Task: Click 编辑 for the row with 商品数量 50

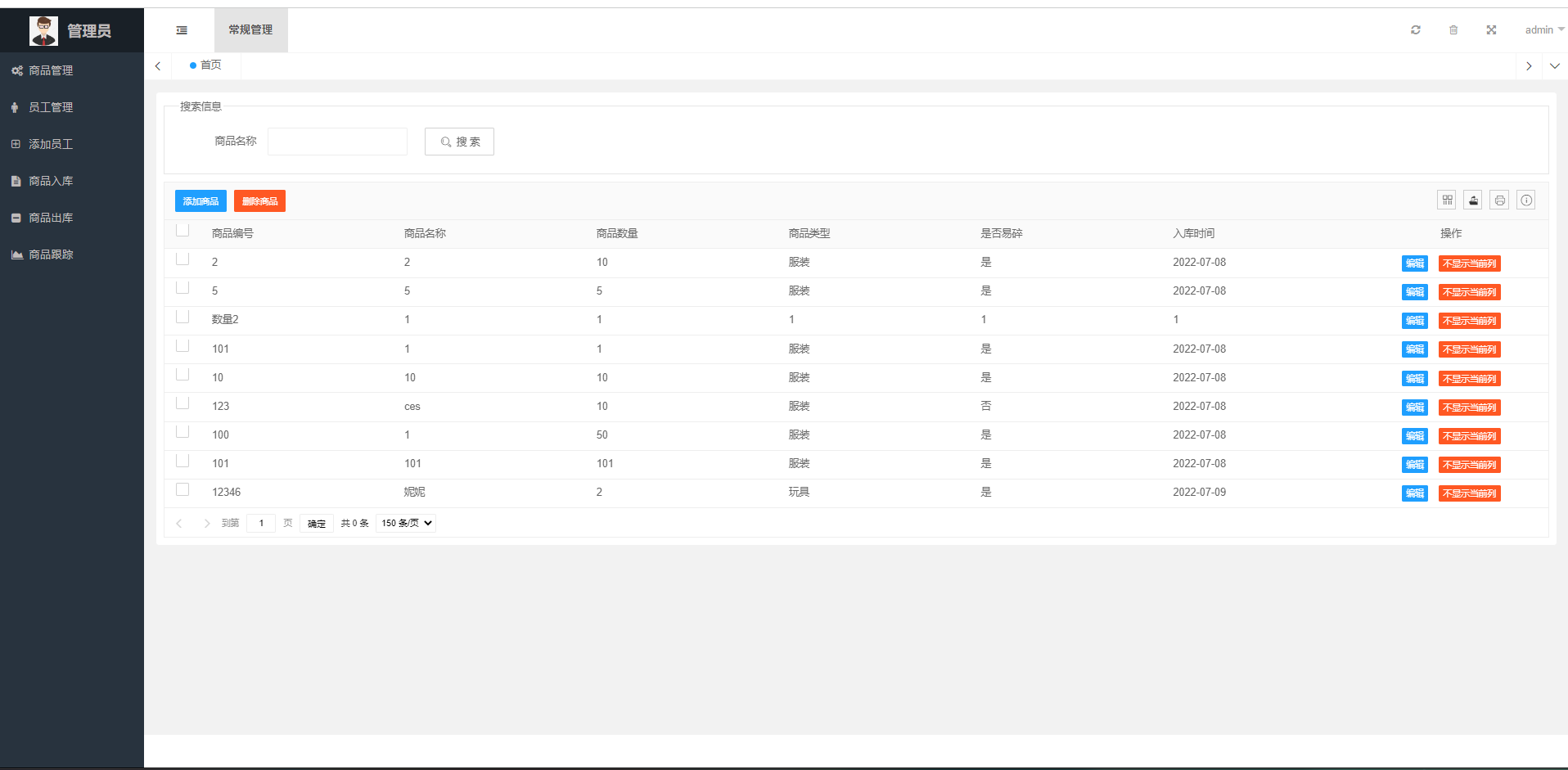Action: pos(1415,436)
